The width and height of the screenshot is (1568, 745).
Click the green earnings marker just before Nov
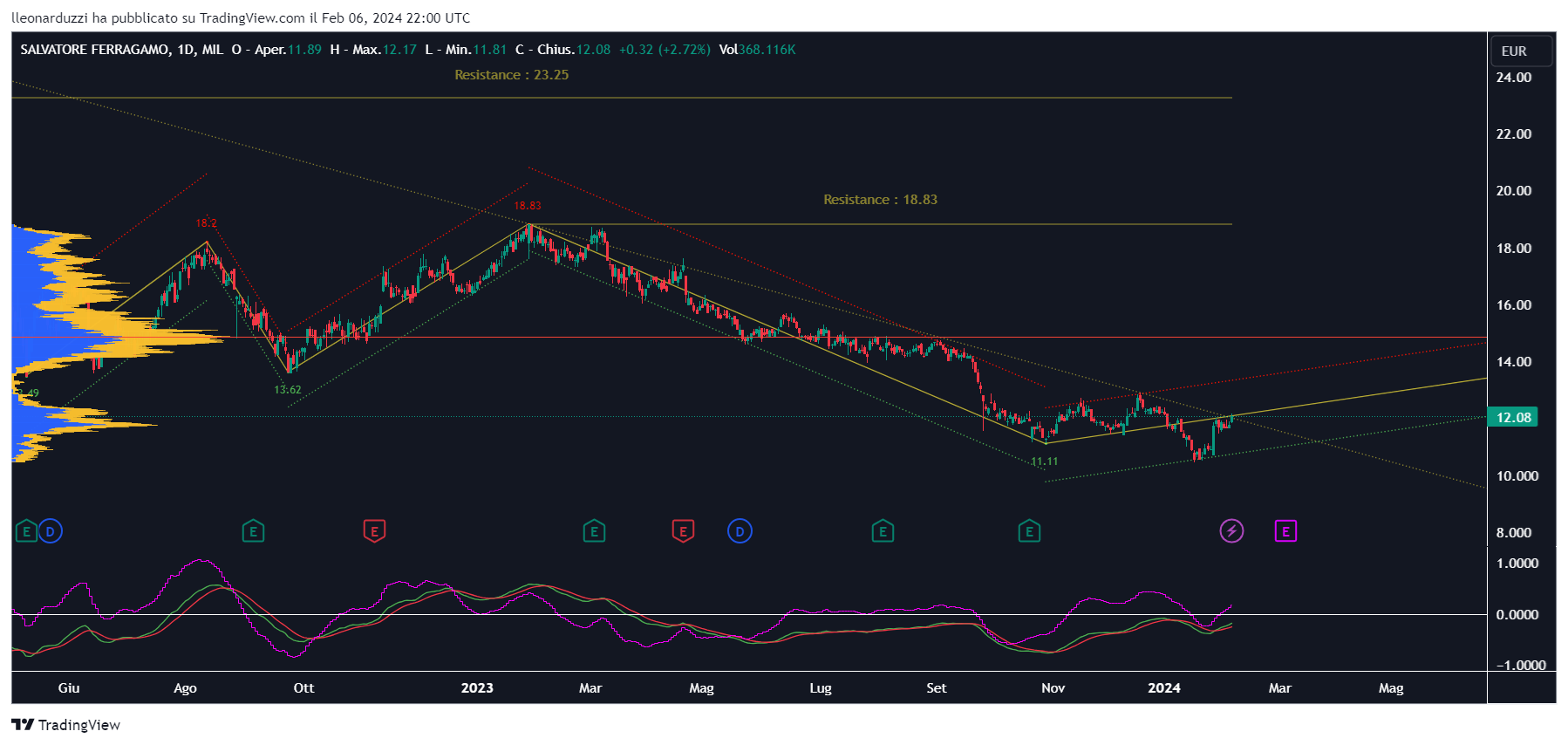(1029, 531)
